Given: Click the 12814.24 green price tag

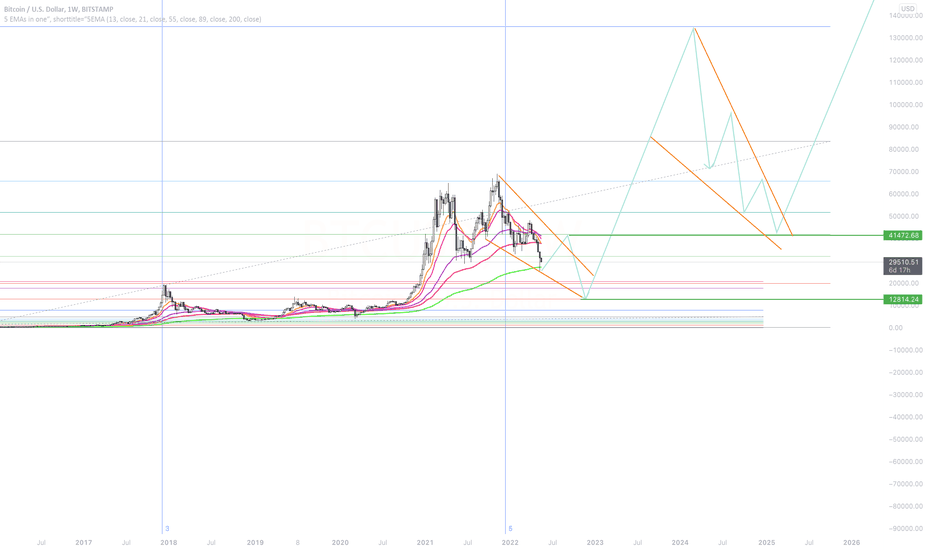Looking at the screenshot, I should click(x=903, y=299).
